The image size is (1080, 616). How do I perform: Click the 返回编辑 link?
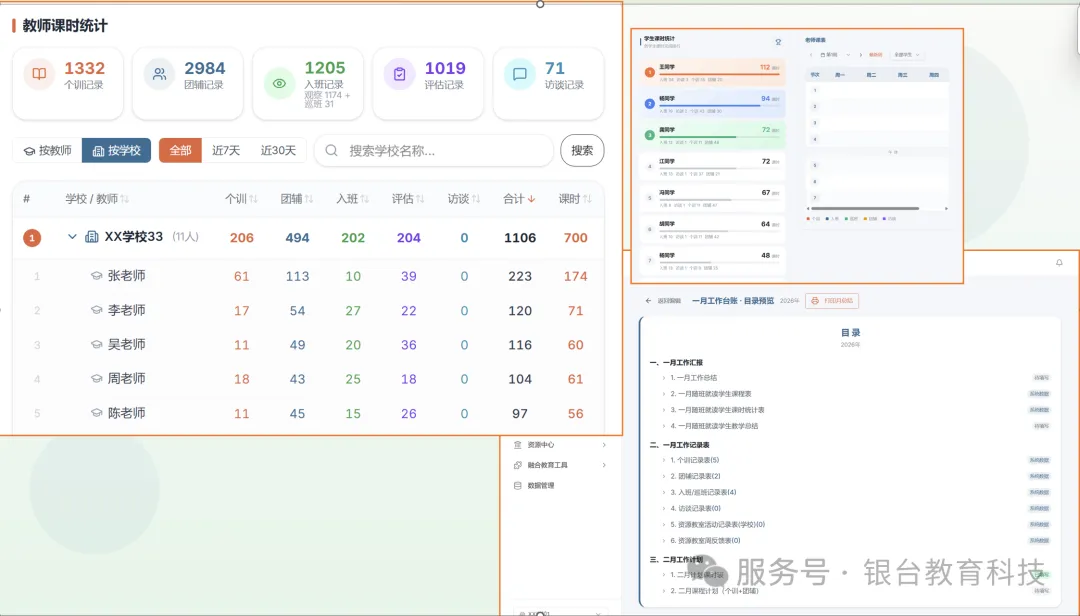pyautogui.click(x=669, y=300)
